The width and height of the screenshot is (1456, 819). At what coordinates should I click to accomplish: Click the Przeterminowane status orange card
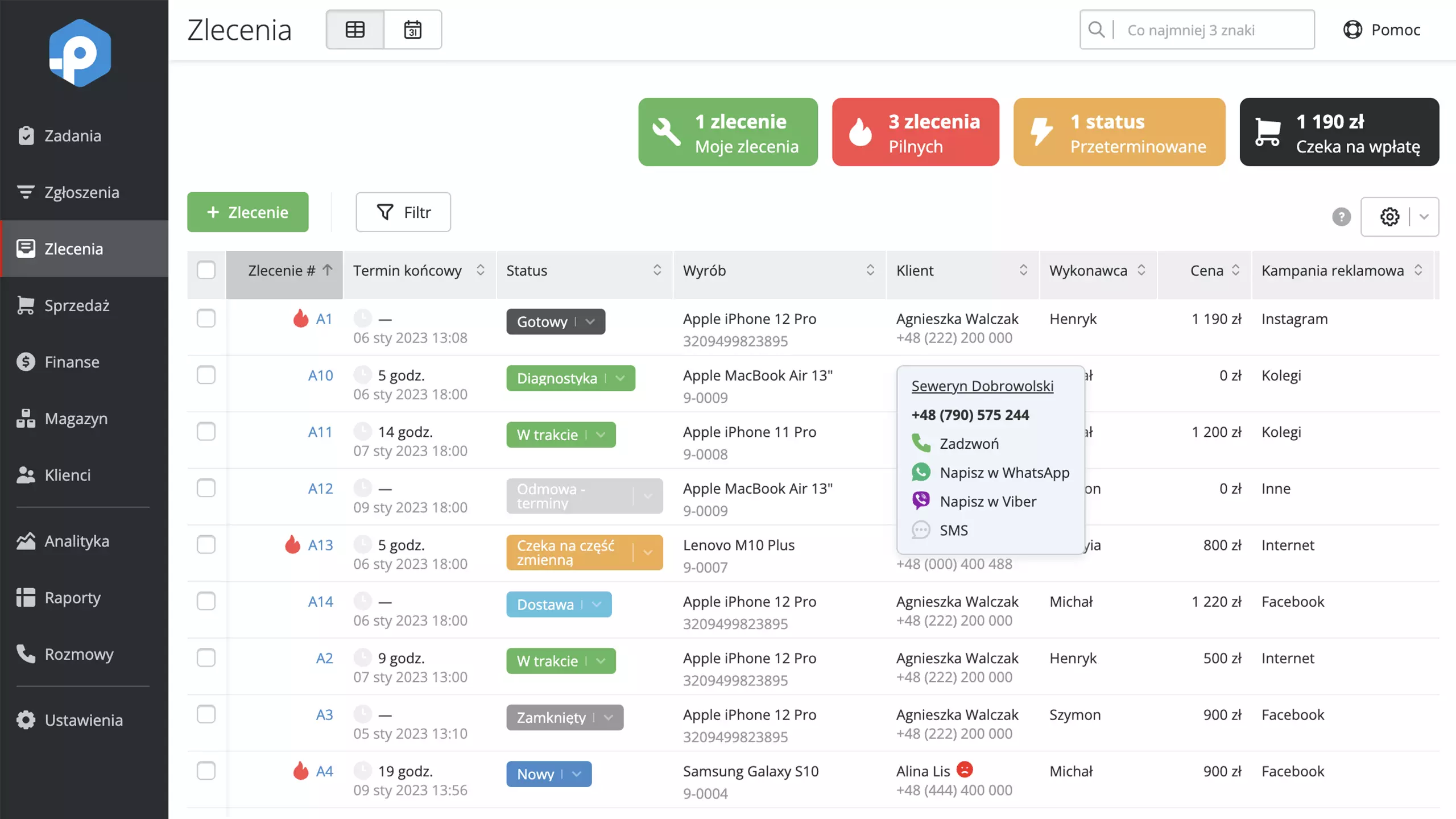1119,132
